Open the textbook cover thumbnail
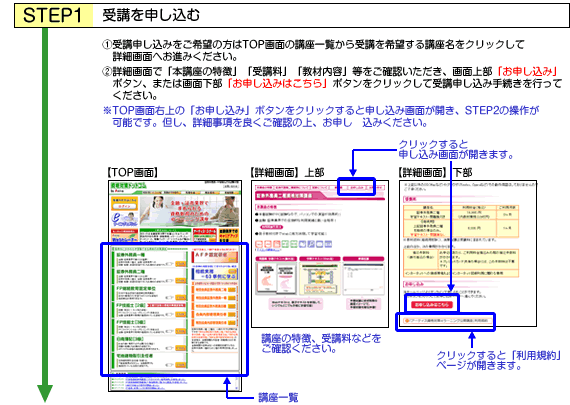Screen dimensions: 570x405 [x=276, y=278]
